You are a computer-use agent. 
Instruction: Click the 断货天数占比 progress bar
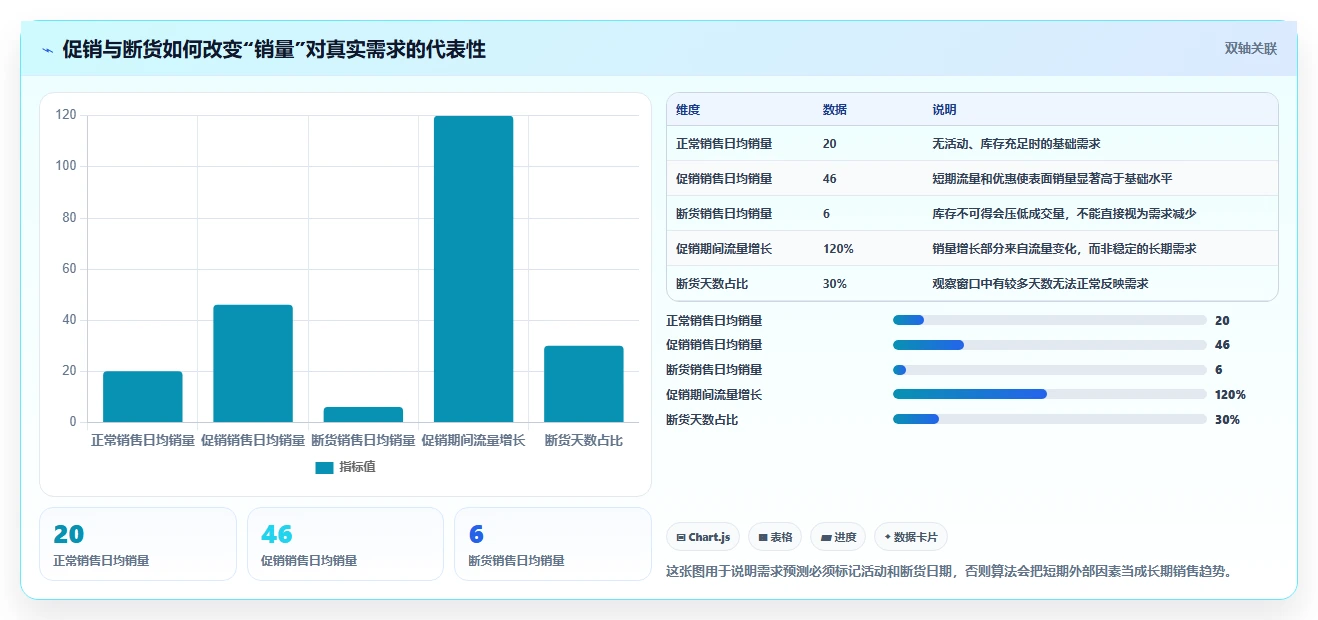point(1050,420)
